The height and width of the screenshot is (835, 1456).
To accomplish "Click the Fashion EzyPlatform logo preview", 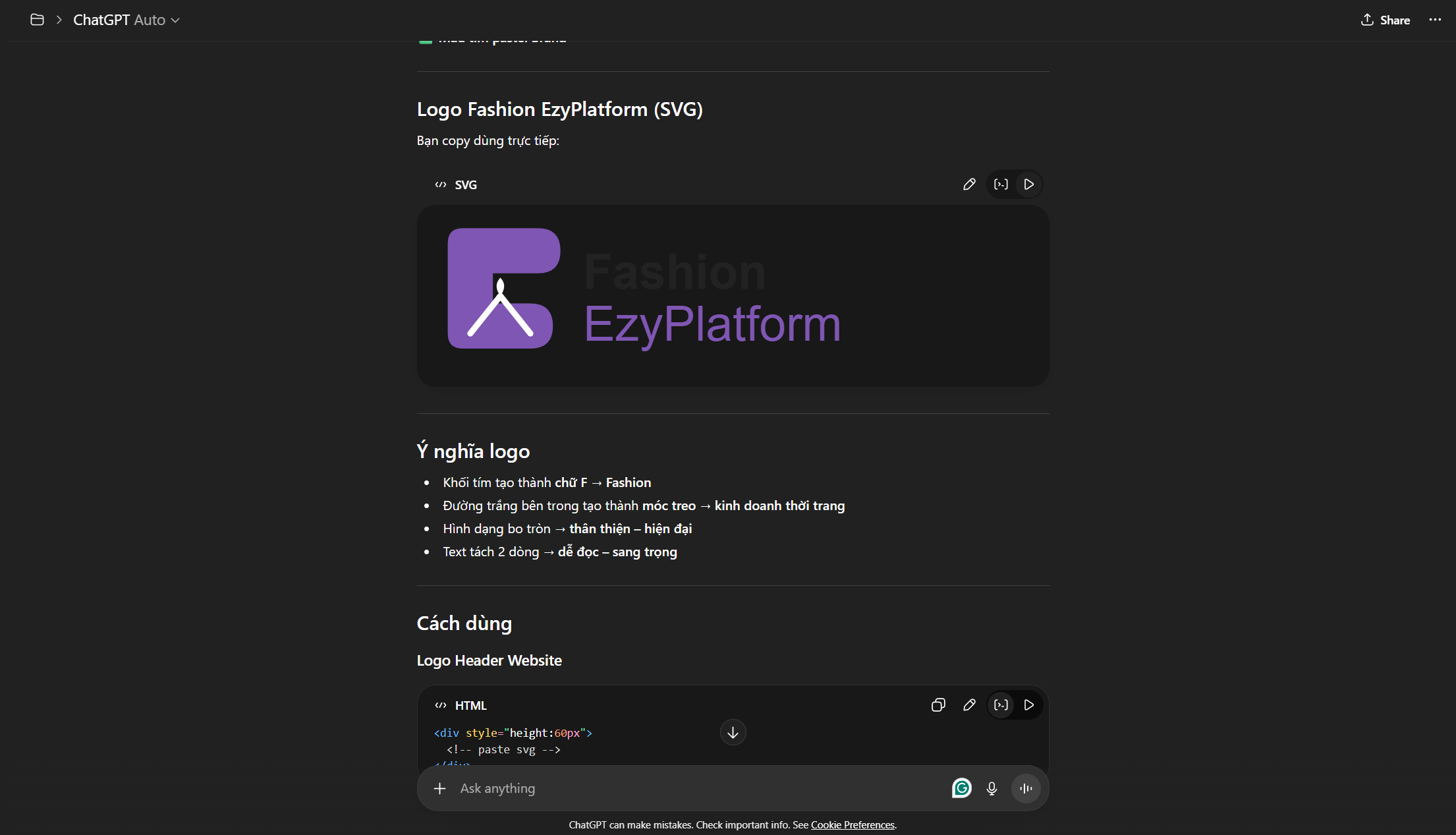I will [x=644, y=290].
